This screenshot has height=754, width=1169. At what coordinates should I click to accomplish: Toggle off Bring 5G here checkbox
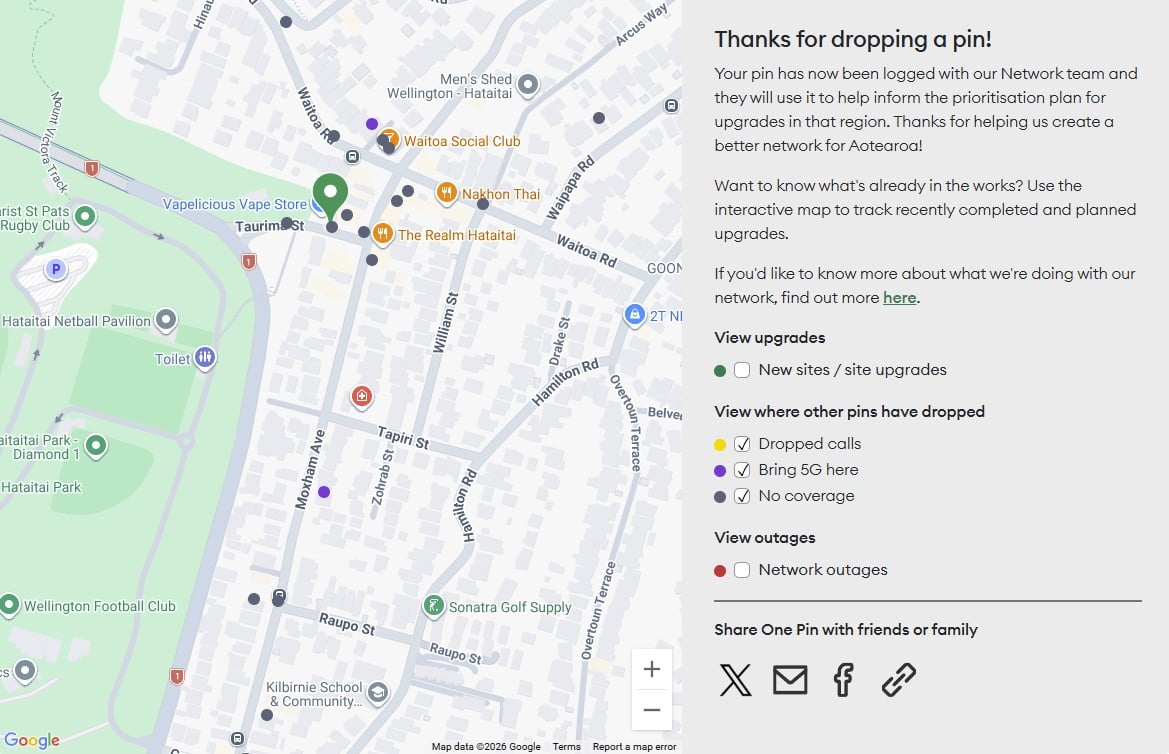click(742, 470)
